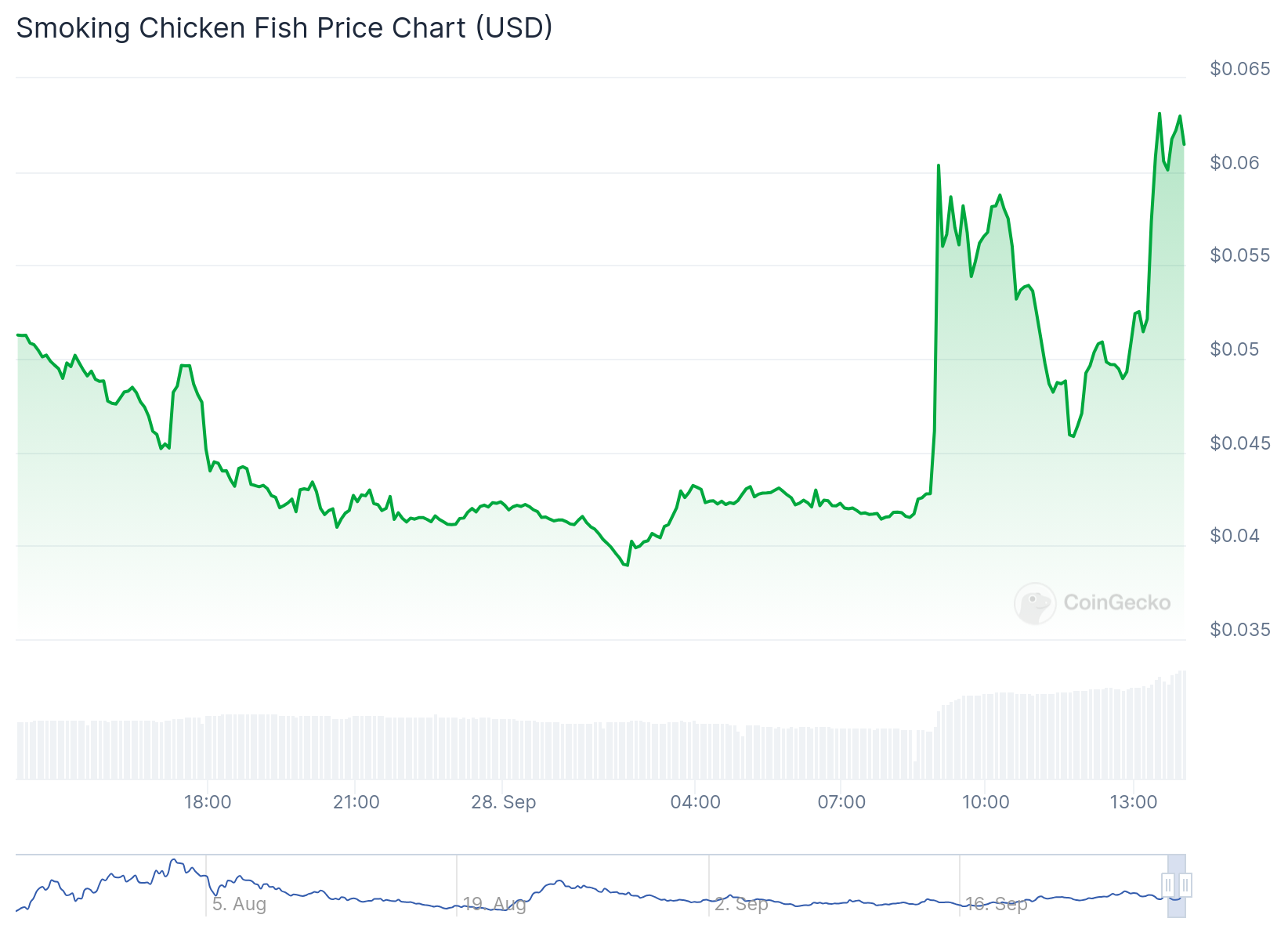Viewport: 1288px width, 940px height.
Task: Click the tallest volume bar at the far right
Action: point(1185,725)
